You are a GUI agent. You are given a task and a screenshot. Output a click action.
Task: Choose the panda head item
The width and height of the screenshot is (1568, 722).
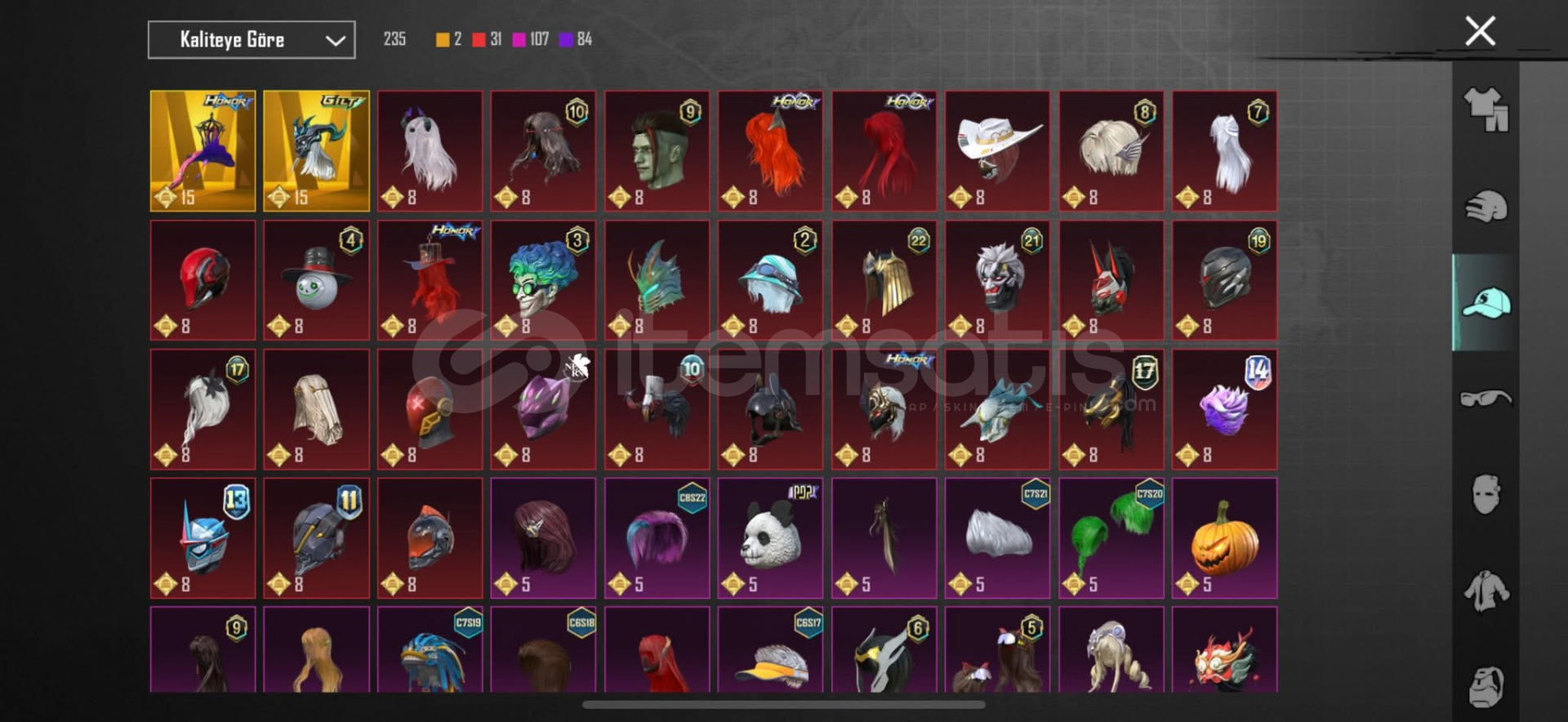770,538
